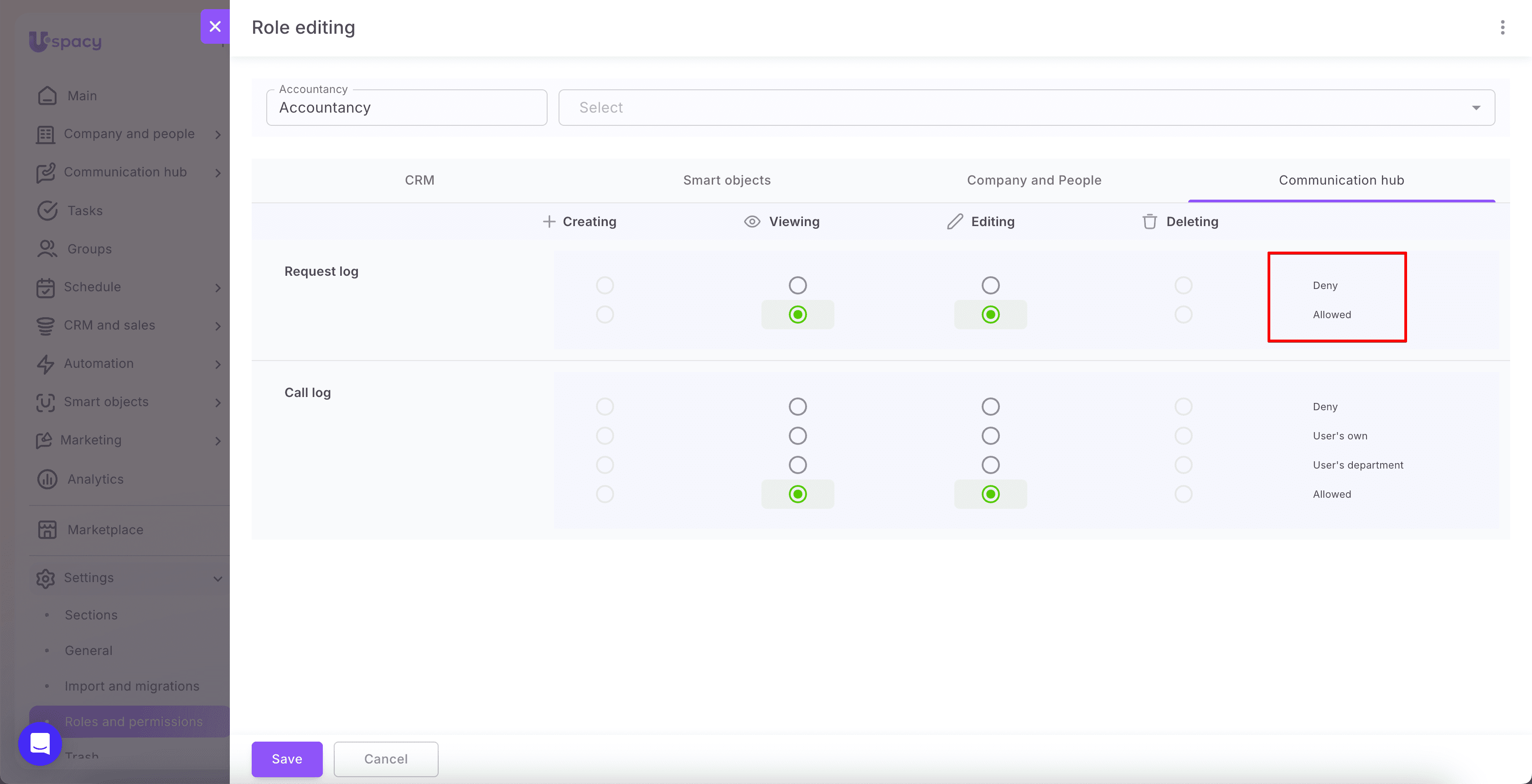The height and width of the screenshot is (784, 1532).
Task: Click User's department label in Call log
Action: pos(1358,465)
